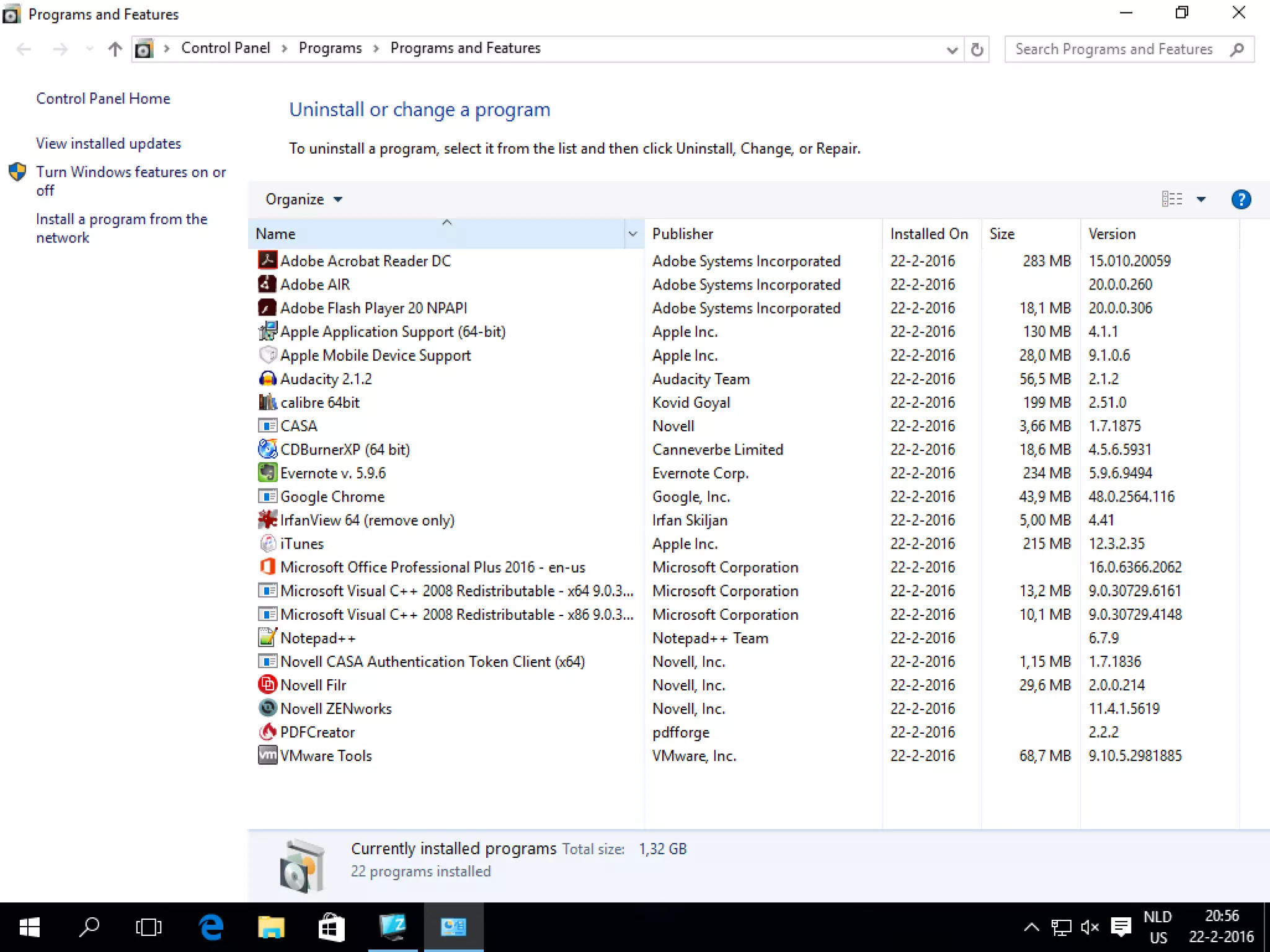This screenshot has width=1270, height=952.
Task: Click Programs in the breadcrumb path
Action: 331,48
